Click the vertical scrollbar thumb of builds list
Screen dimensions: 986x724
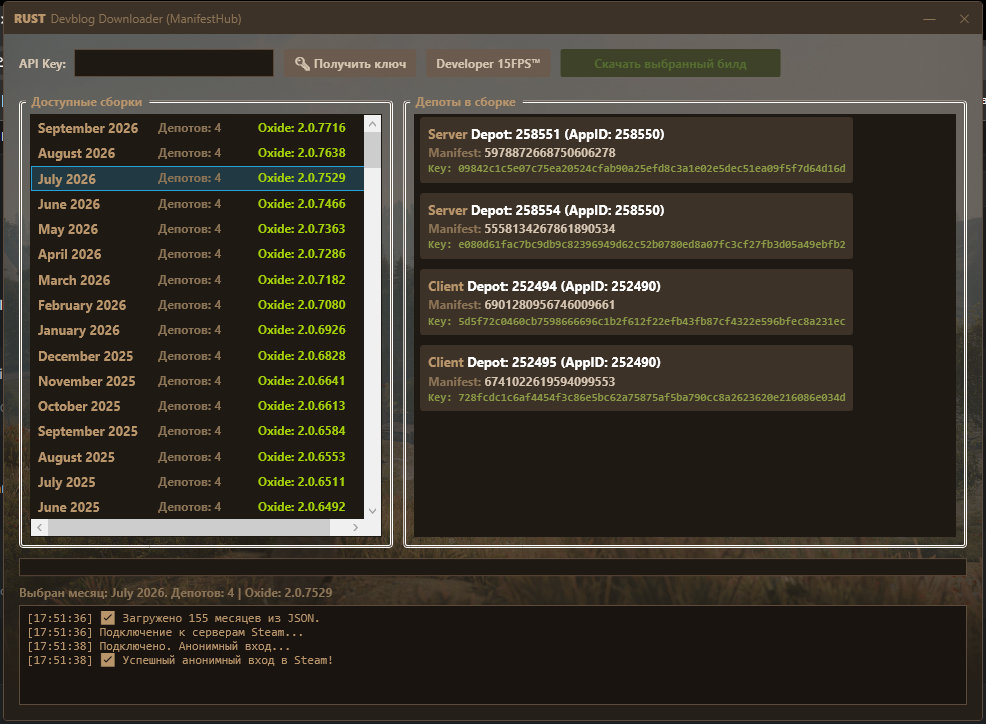tap(372, 150)
